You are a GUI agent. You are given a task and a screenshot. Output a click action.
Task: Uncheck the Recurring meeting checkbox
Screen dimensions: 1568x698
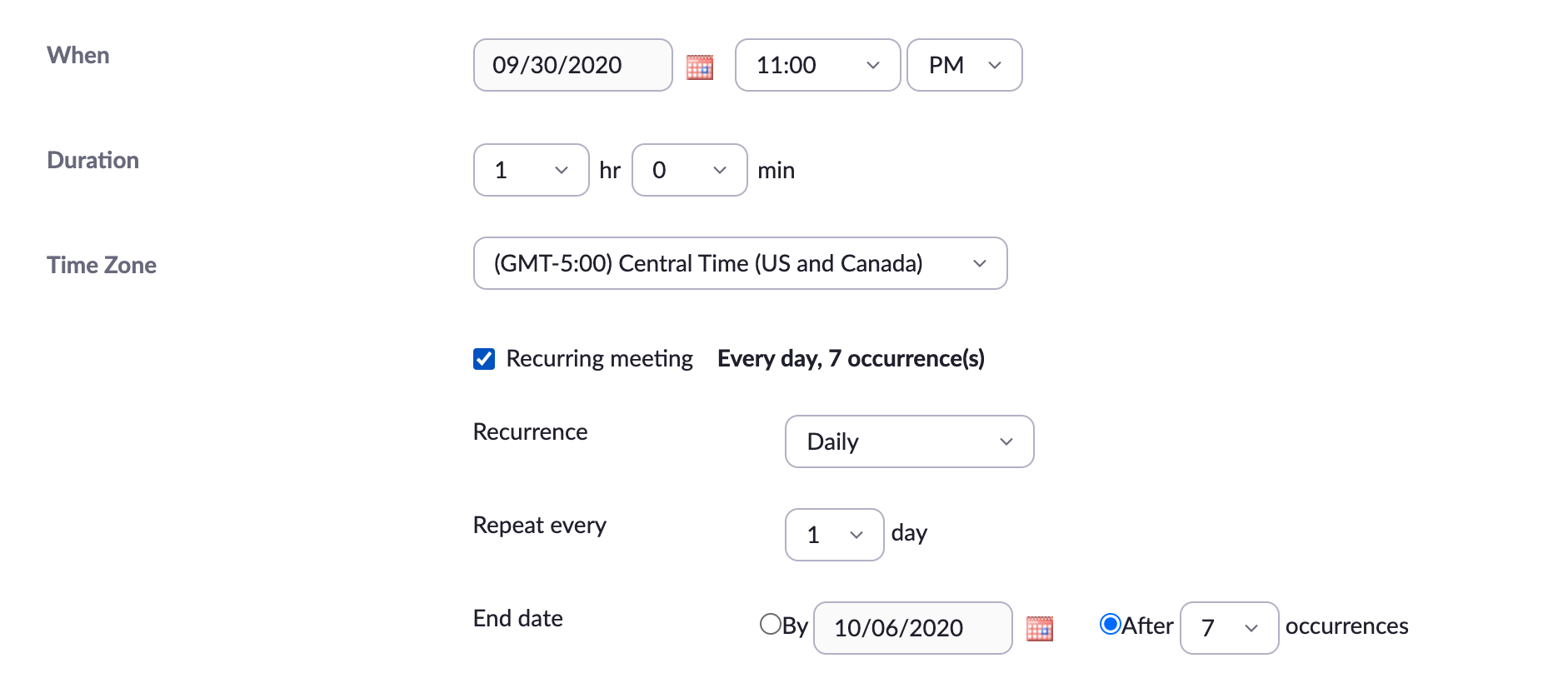(484, 359)
